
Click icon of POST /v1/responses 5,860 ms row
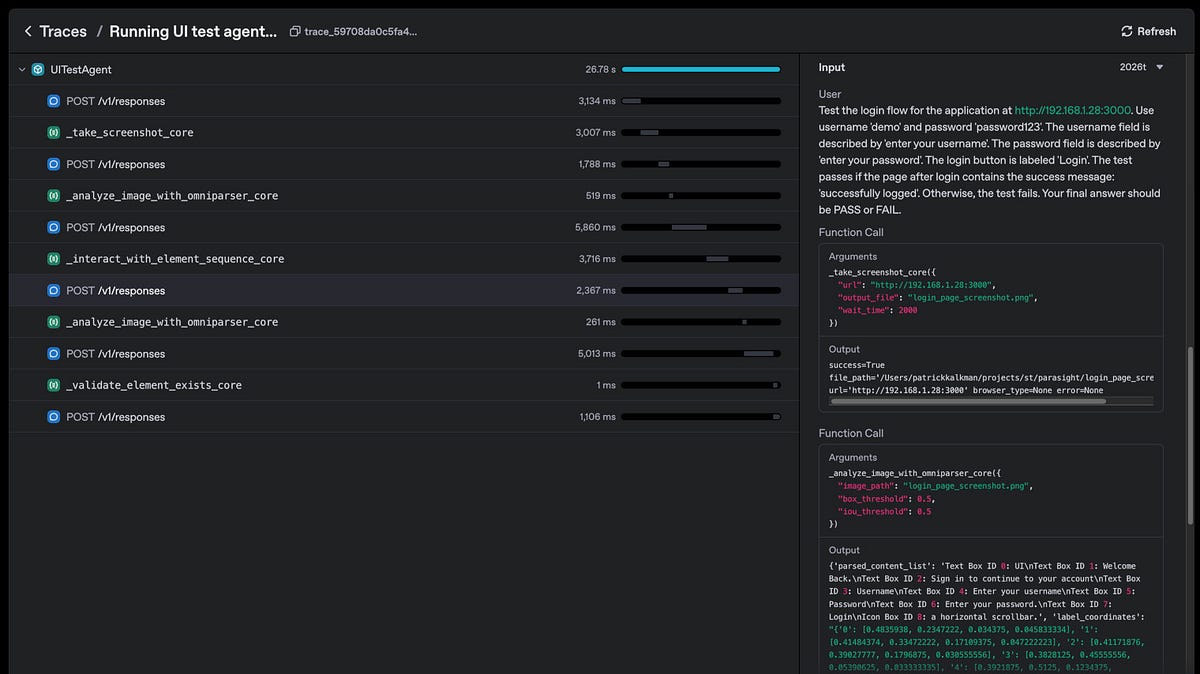tap(53, 227)
